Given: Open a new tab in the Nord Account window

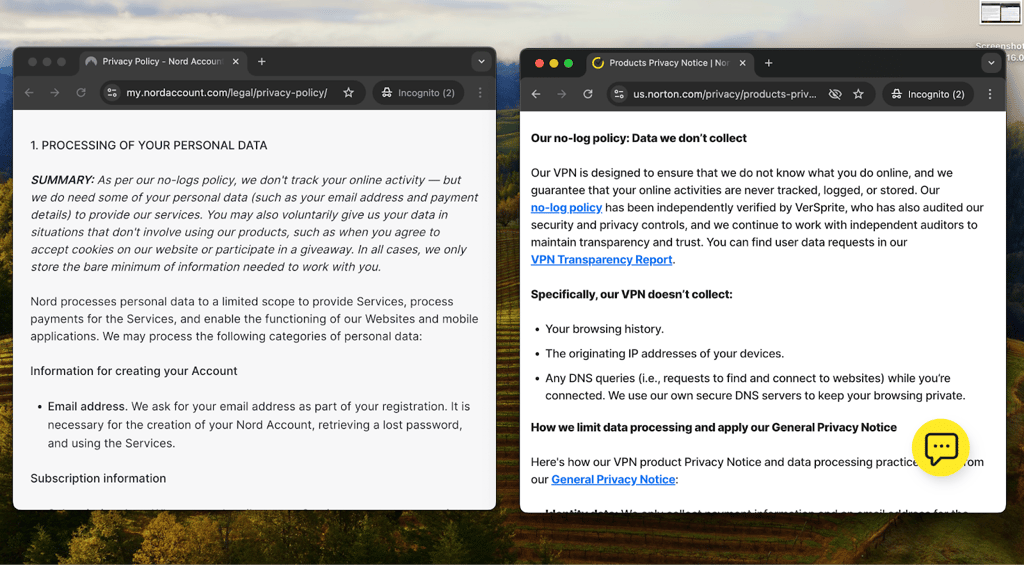Looking at the screenshot, I should click(x=262, y=61).
